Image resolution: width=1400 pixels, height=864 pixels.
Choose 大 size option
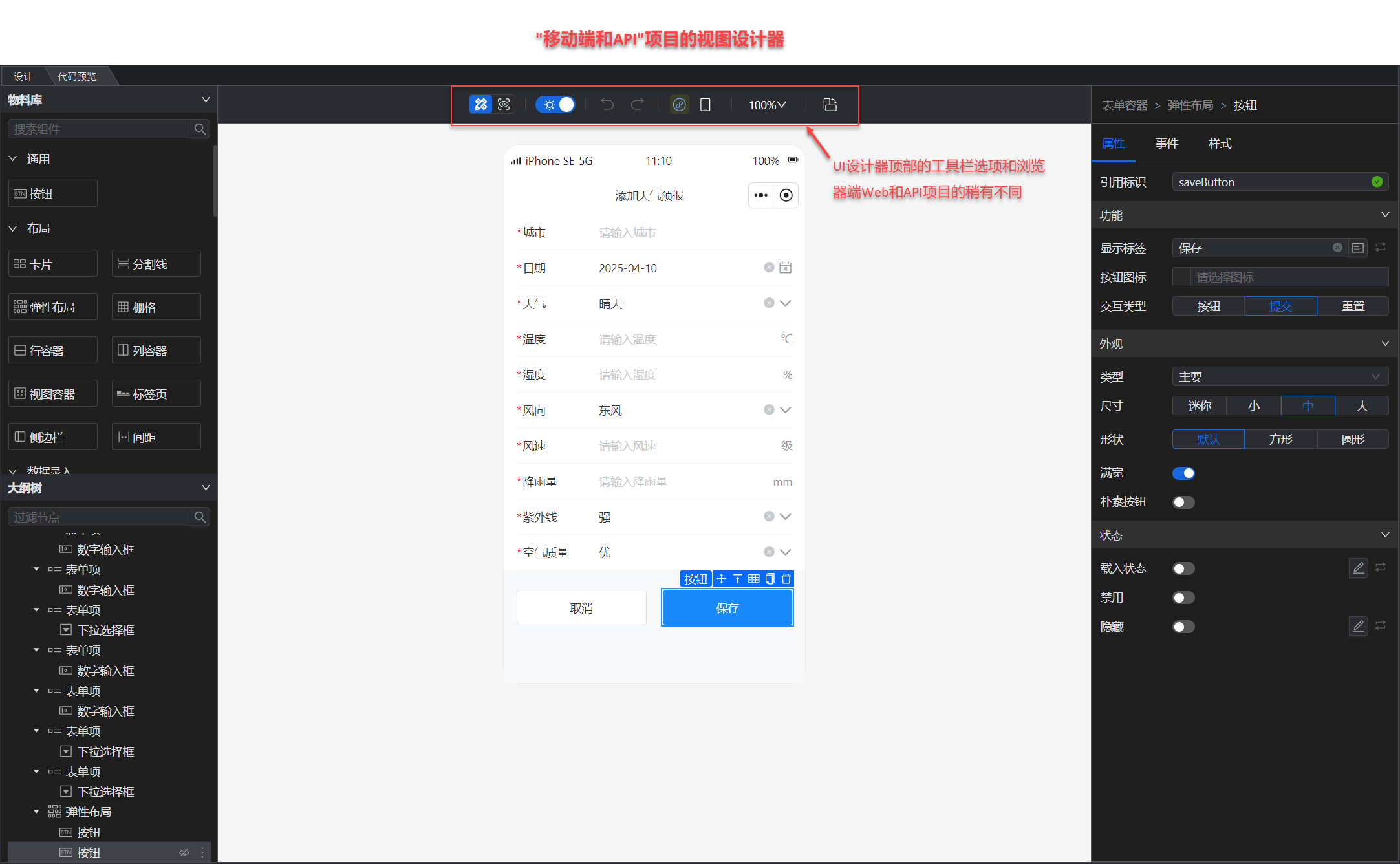[x=1361, y=405]
